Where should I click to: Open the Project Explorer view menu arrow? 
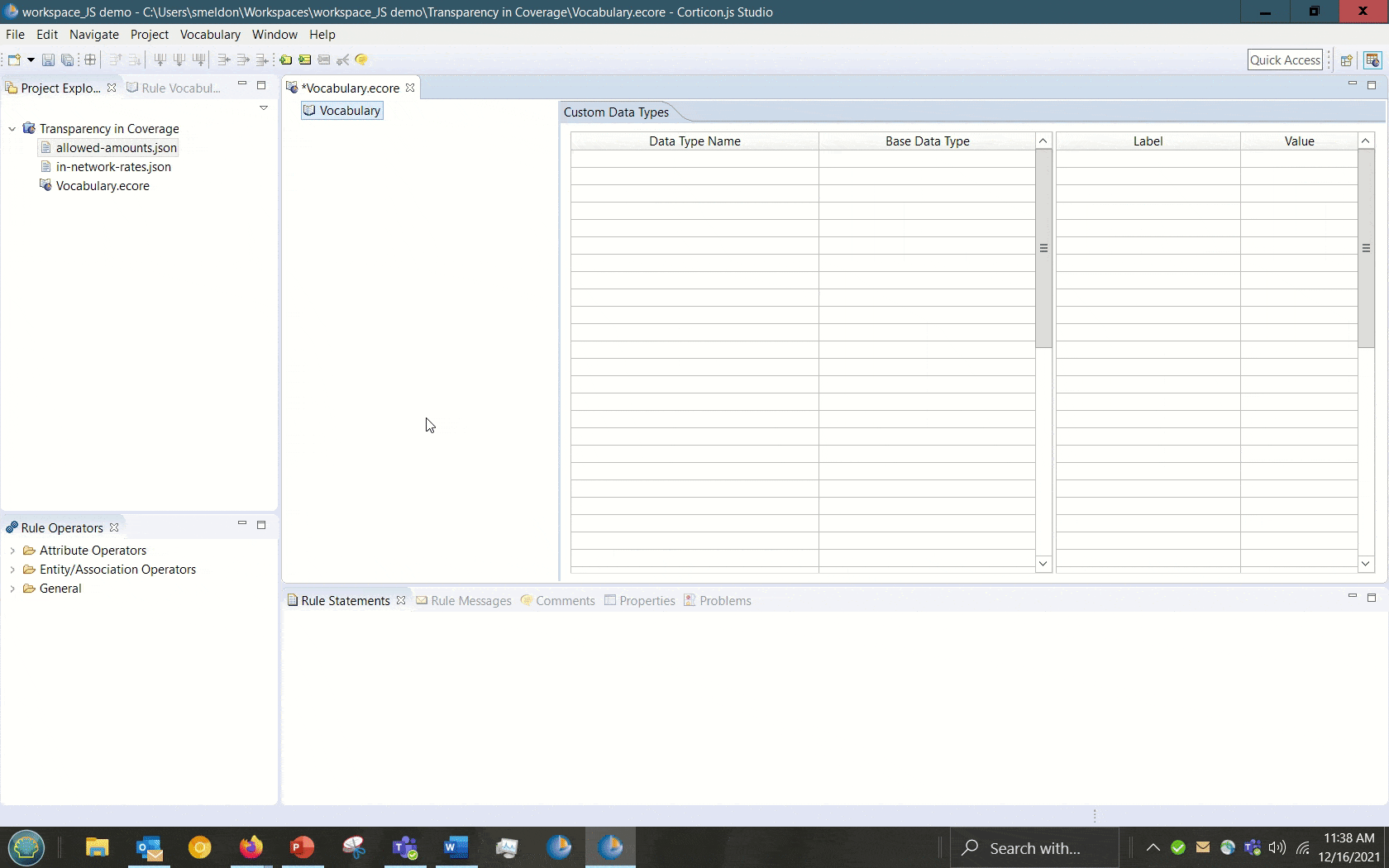coord(264,108)
